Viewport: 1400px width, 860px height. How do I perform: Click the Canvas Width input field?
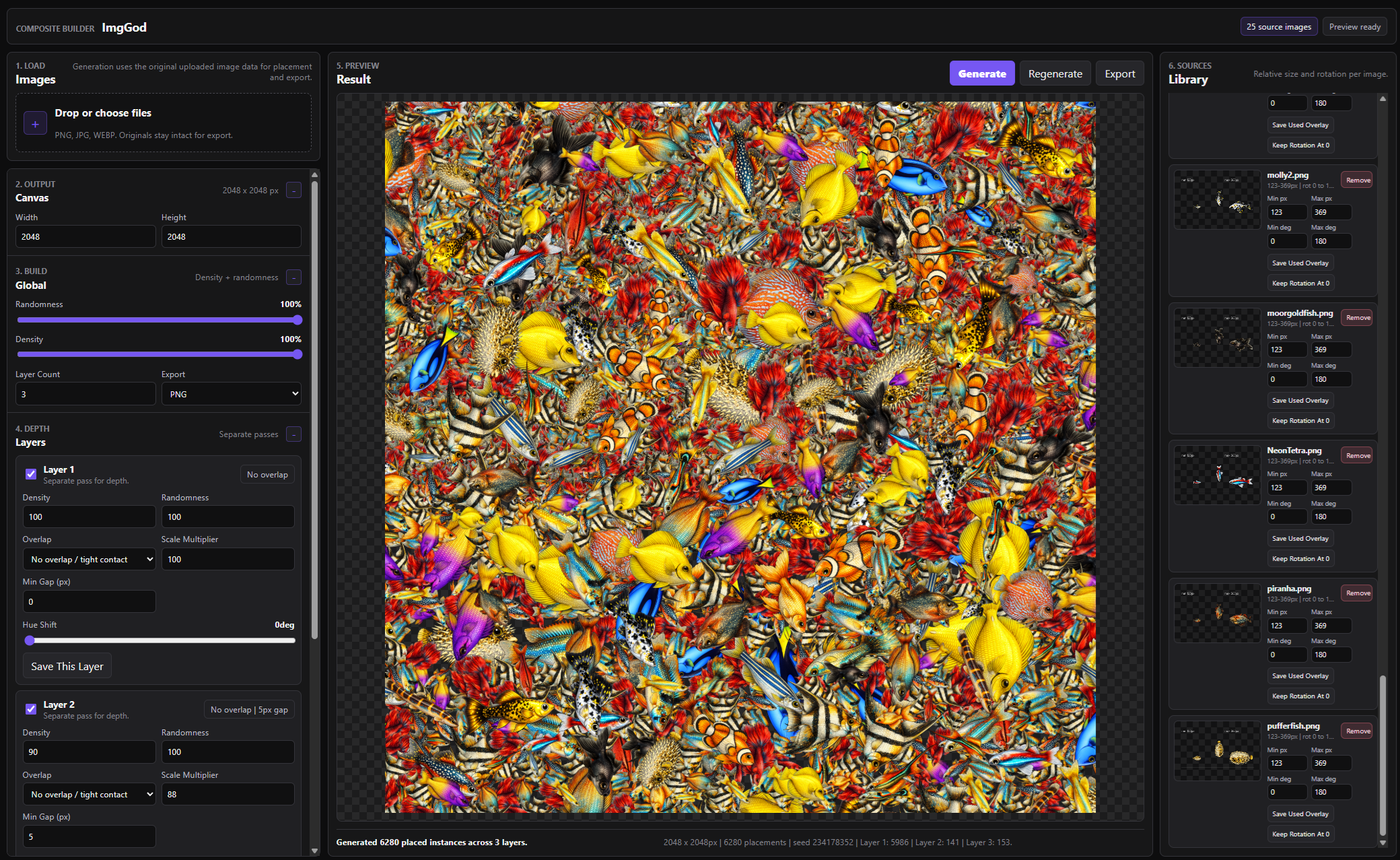pyautogui.click(x=85, y=237)
